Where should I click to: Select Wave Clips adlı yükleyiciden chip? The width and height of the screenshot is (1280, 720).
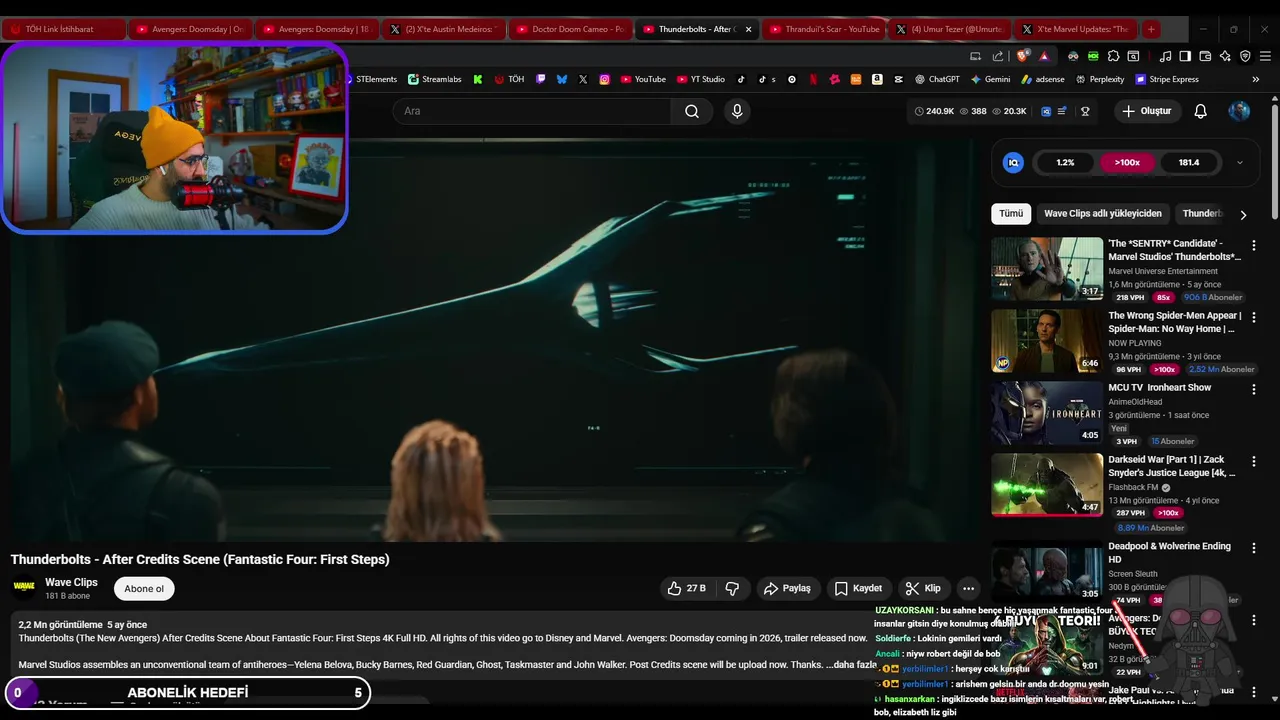pos(1103,214)
